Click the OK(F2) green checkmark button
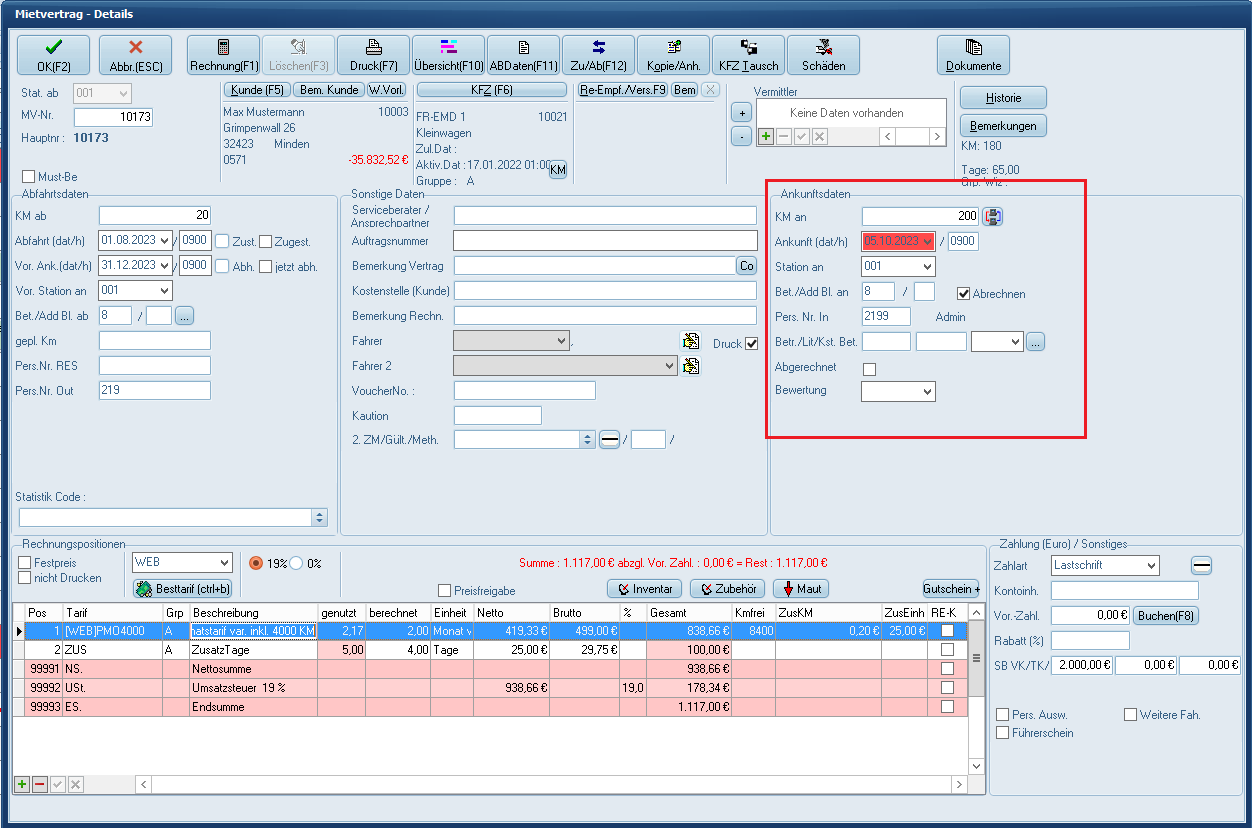This screenshot has width=1252, height=828. pos(53,55)
